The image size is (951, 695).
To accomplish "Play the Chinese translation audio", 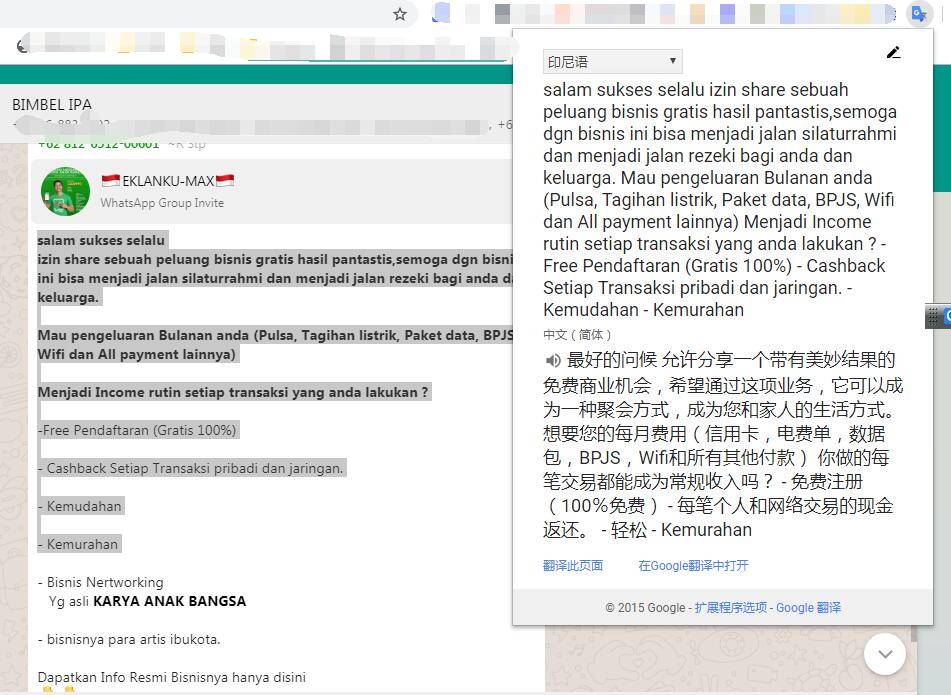I will pyautogui.click(x=553, y=361).
